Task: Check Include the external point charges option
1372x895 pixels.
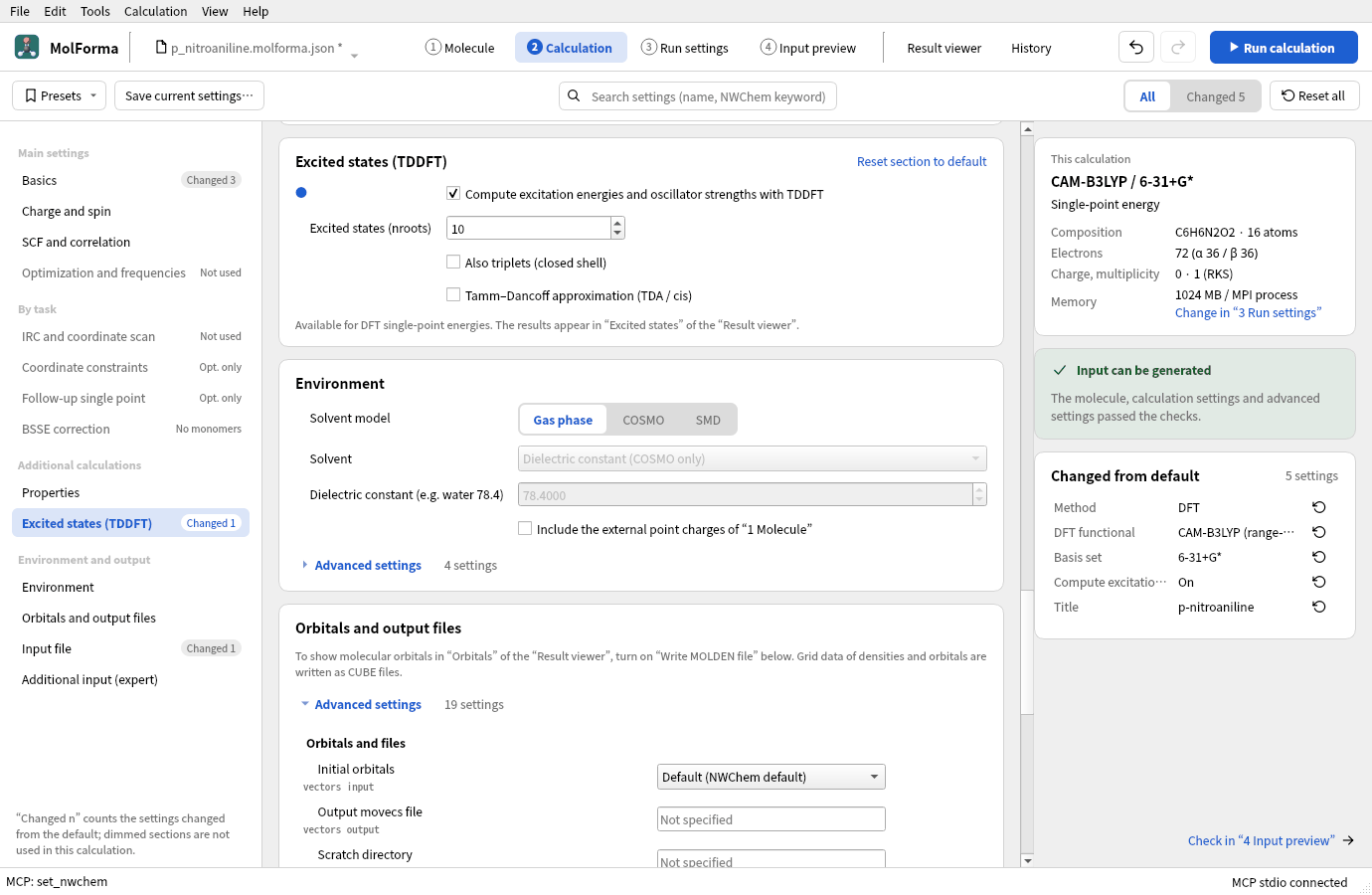Action: (525, 529)
